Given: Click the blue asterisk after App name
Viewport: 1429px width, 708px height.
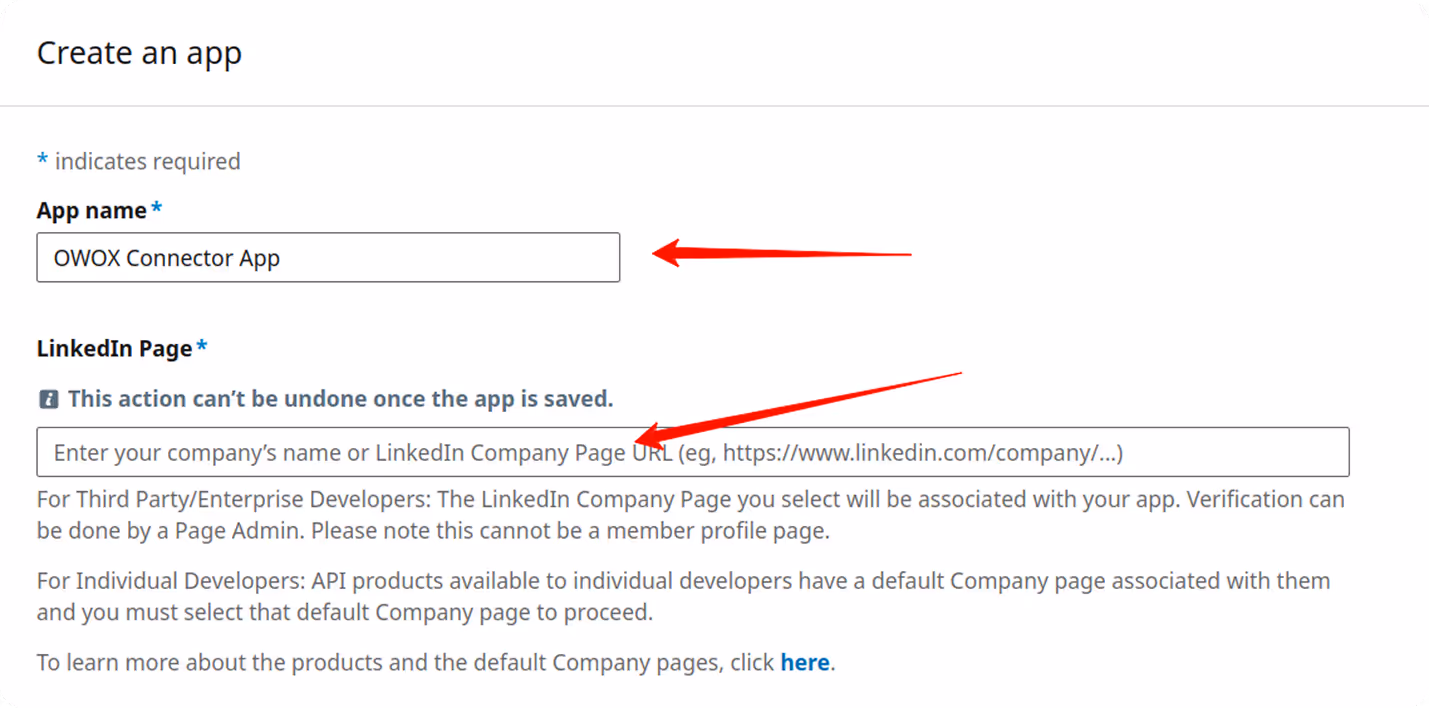Looking at the screenshot, I should click(x=155, y=206).
